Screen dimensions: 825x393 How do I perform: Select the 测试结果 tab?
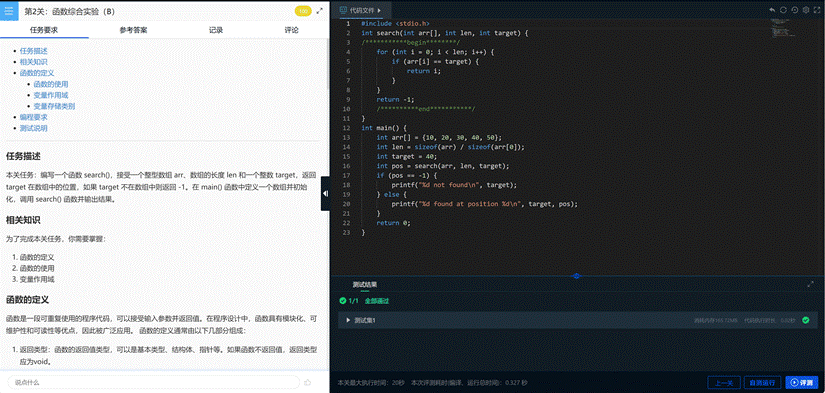click(x=364, y=285)
